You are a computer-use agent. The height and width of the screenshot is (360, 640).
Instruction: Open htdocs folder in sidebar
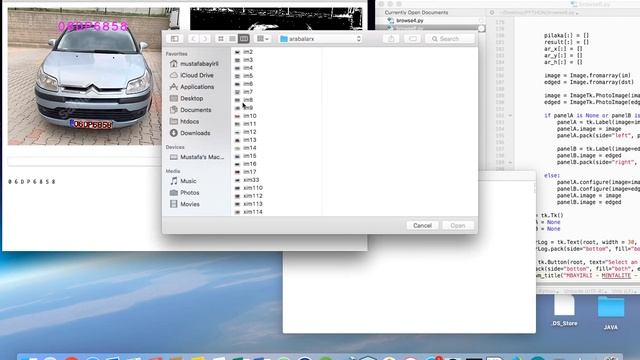click(184, 122)
